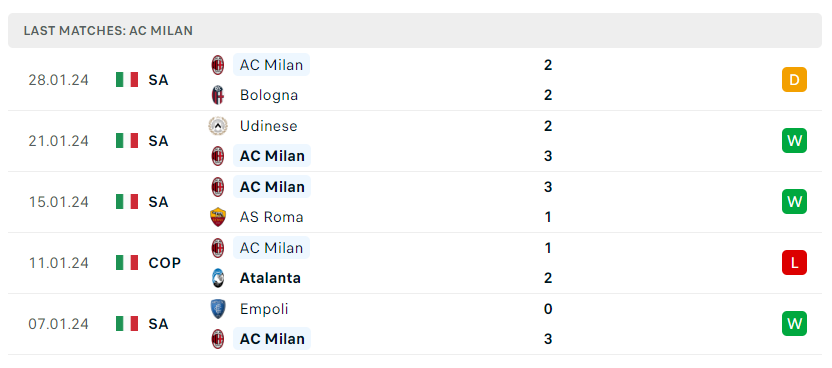Click the Bologna club crest icon

218,95
